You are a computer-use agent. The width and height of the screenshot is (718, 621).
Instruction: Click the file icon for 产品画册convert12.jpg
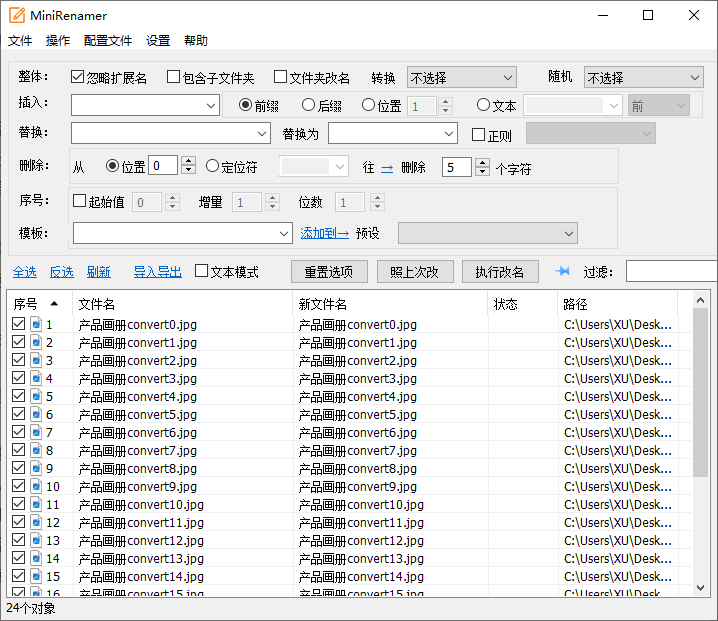[x=36, y=540]
